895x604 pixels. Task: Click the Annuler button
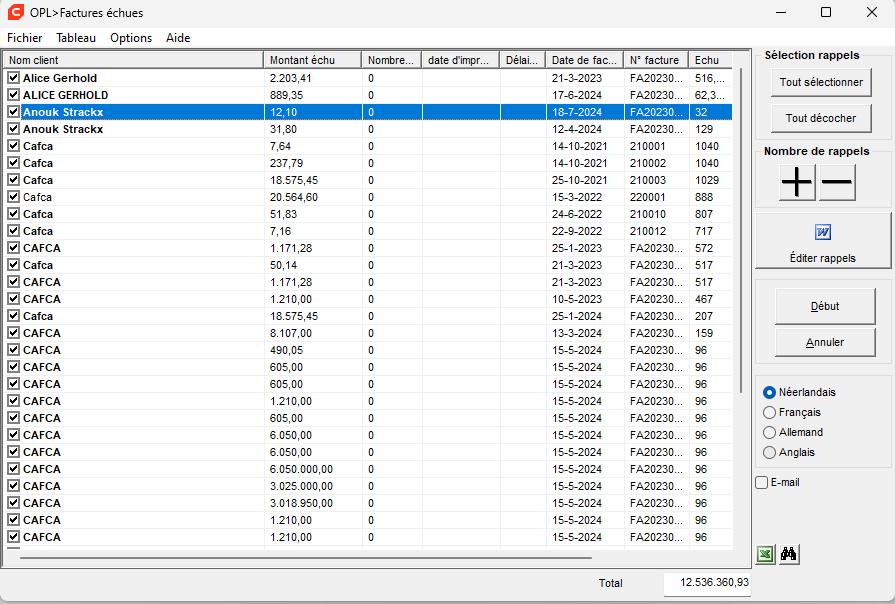tap(825, 343)
